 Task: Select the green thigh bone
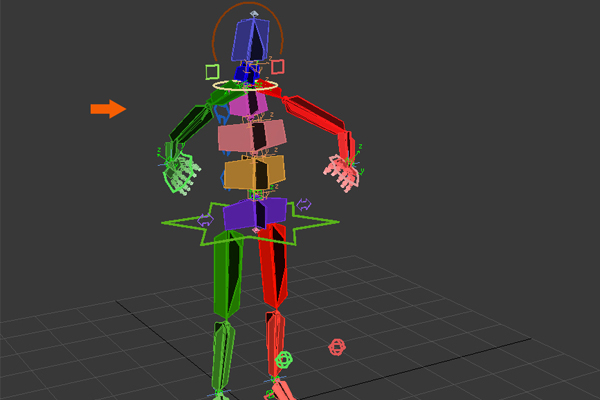[227, 274]
